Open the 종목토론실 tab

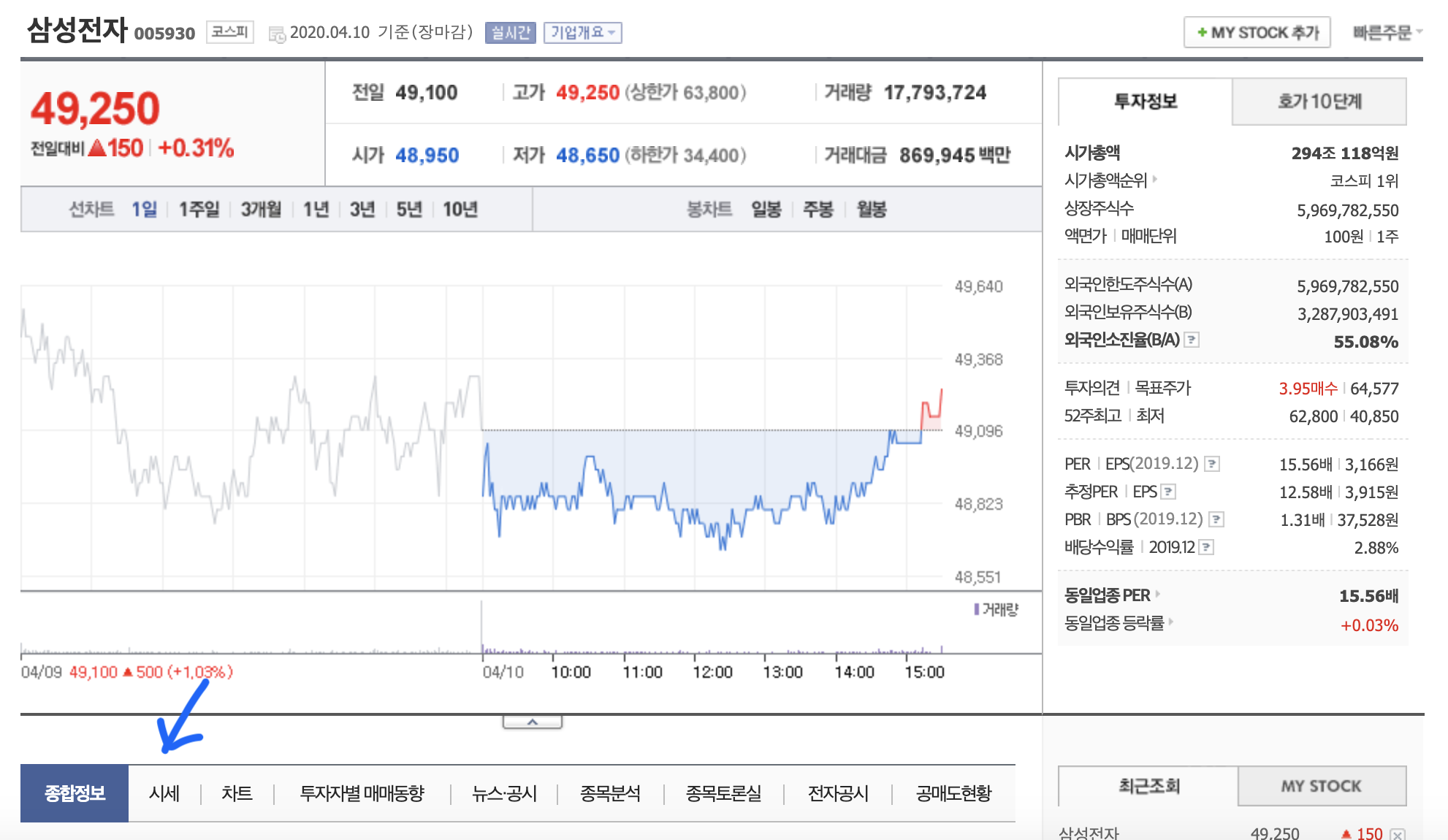(x=723, y=793)
